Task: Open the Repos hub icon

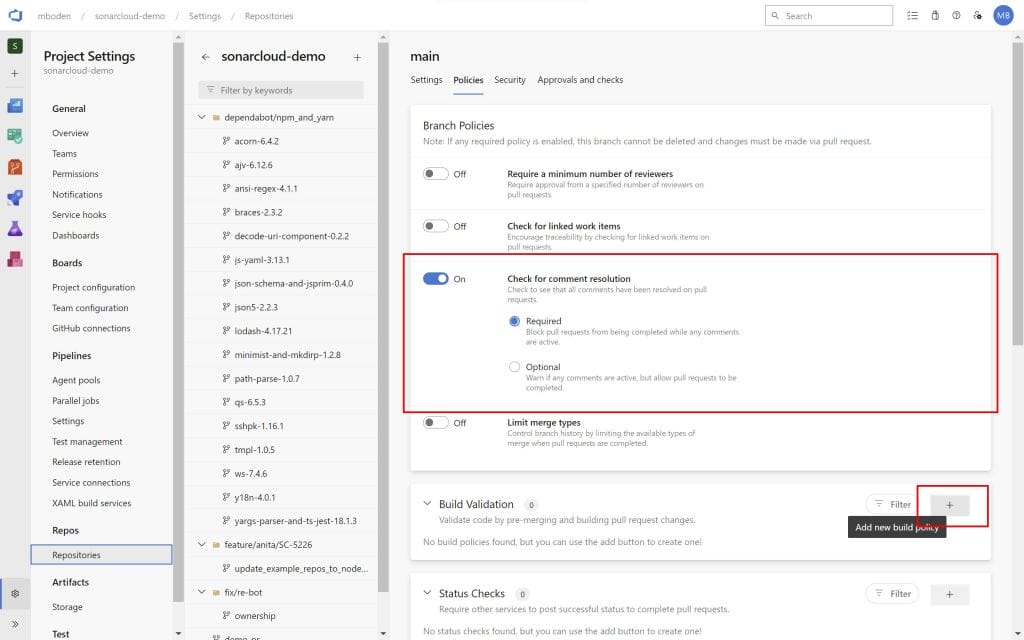Action: click(x=15, y=167)
